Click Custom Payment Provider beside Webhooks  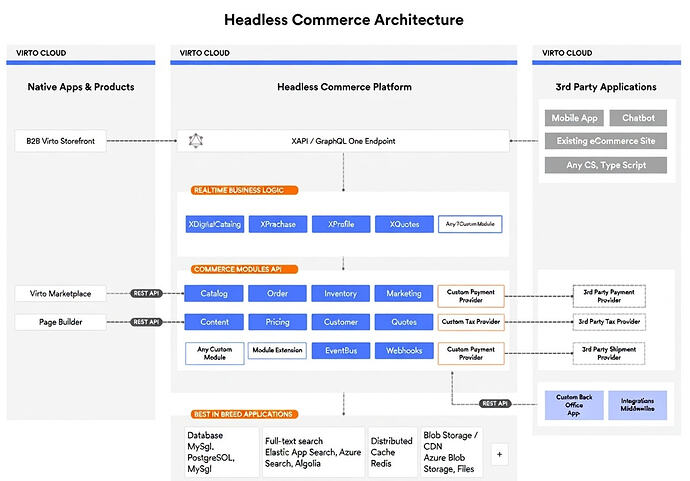point(471,353)
